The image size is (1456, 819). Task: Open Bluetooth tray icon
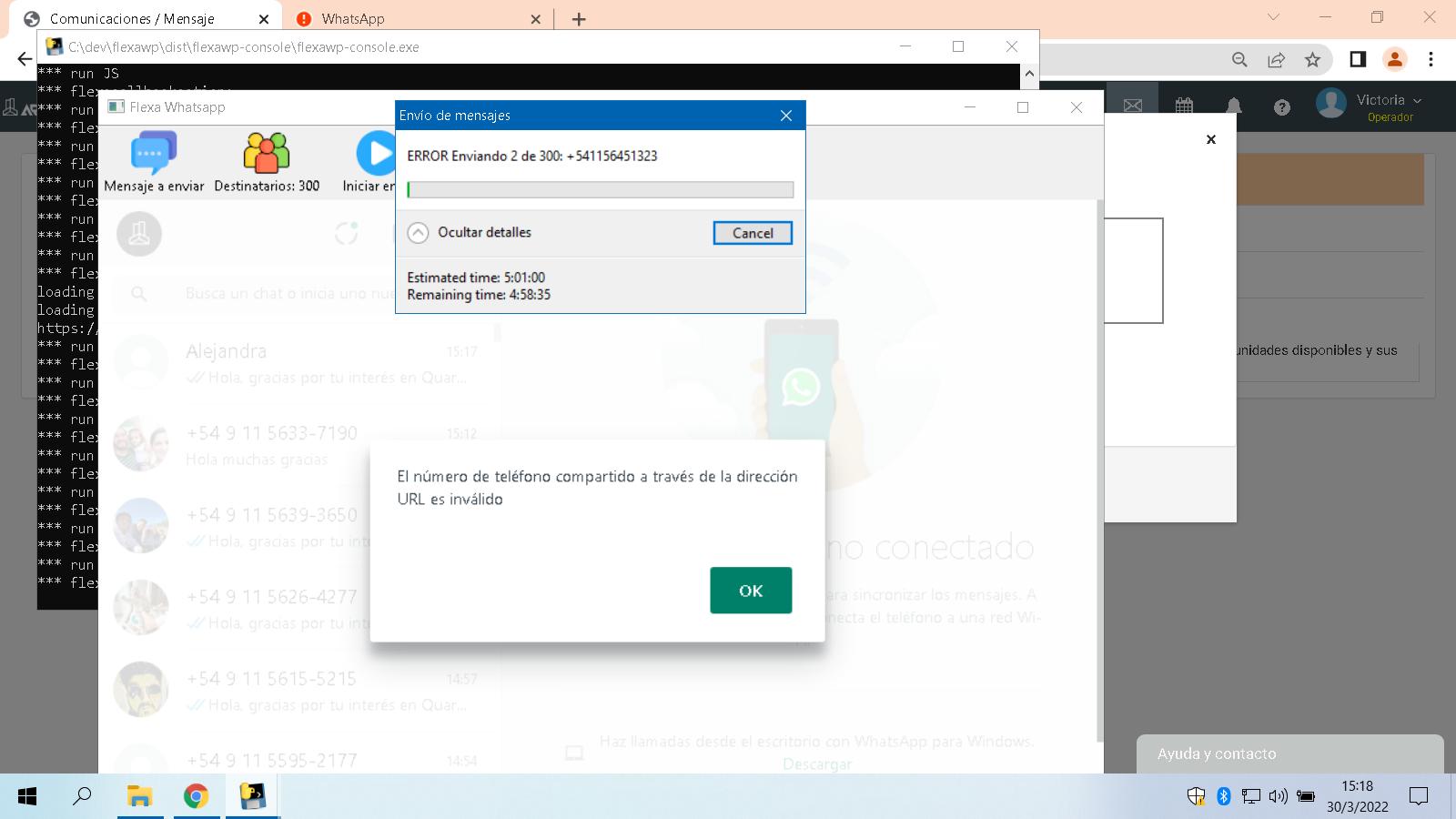click(x=1224, y=796)
